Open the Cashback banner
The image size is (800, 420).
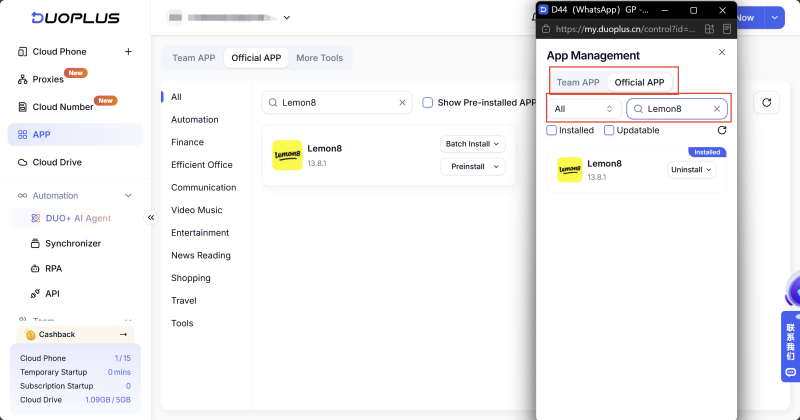pos(76,334)
